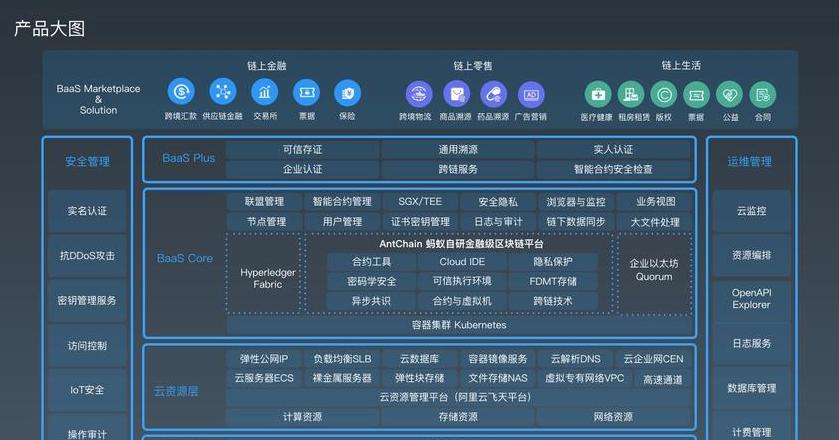Image resolution: width=839 pixels, height=440 pixels.
Task: Click 智能合约安全检查 in BaaS Plus
Action: 613,169
